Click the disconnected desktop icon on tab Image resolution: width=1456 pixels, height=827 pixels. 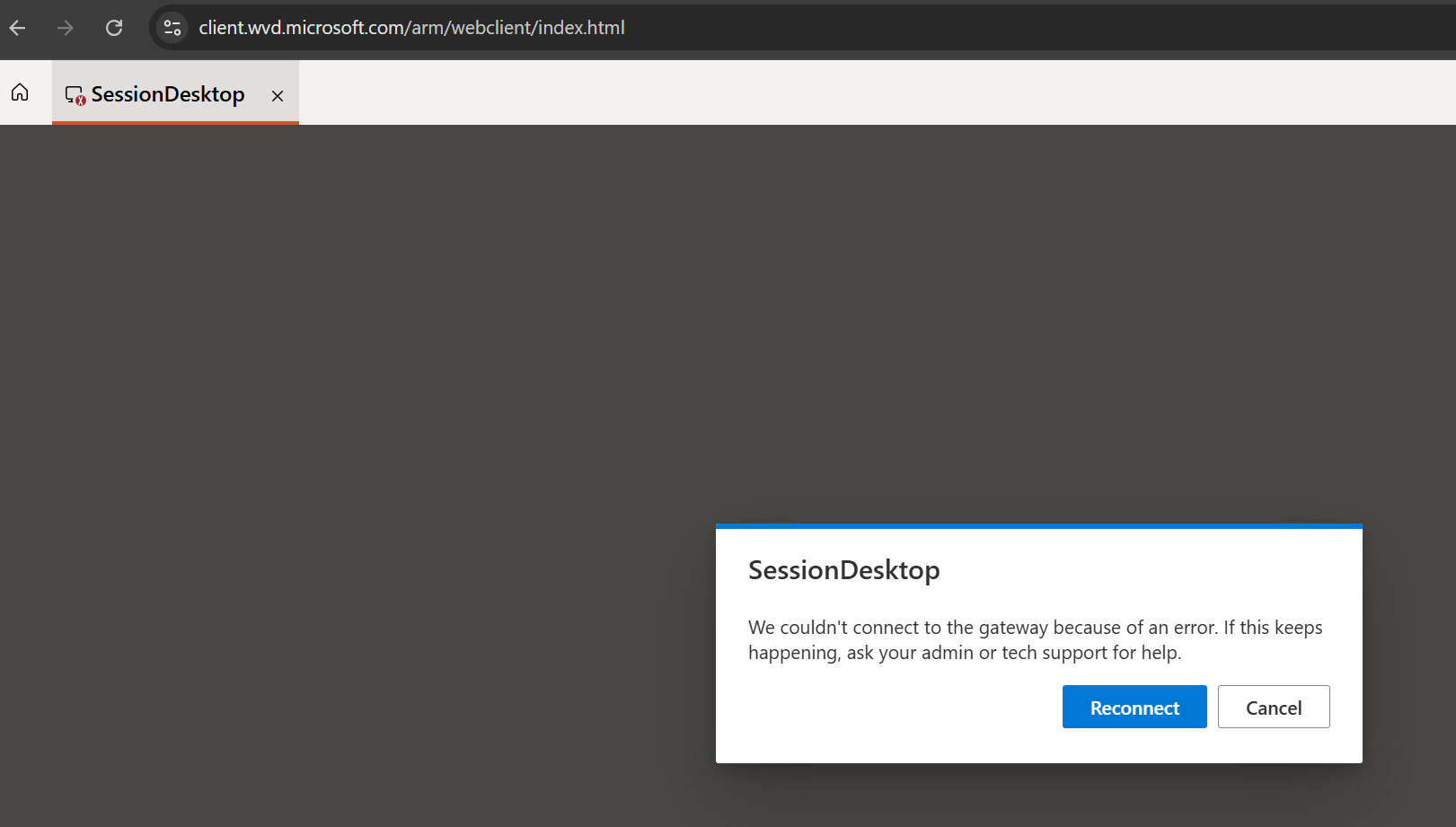tap(75, 95)
